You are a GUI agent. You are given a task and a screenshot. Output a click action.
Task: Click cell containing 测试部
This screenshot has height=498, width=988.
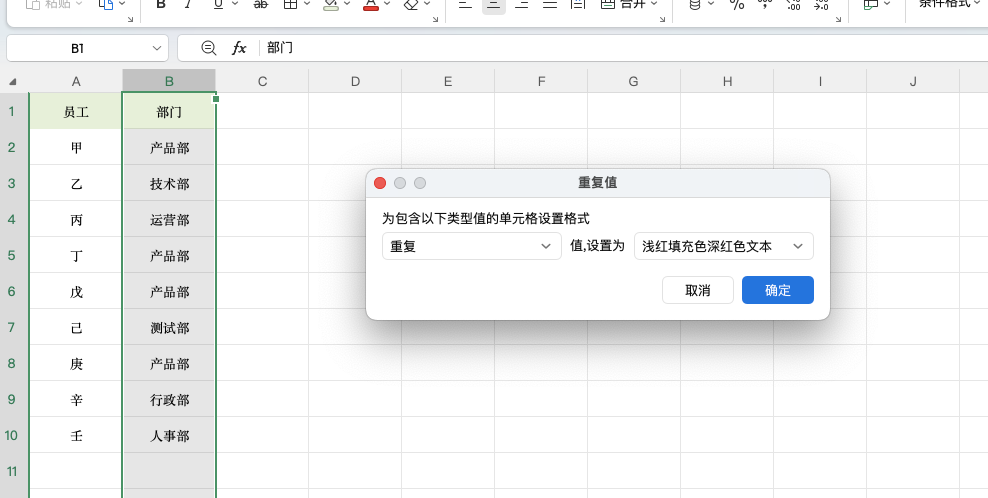[169, 328]
